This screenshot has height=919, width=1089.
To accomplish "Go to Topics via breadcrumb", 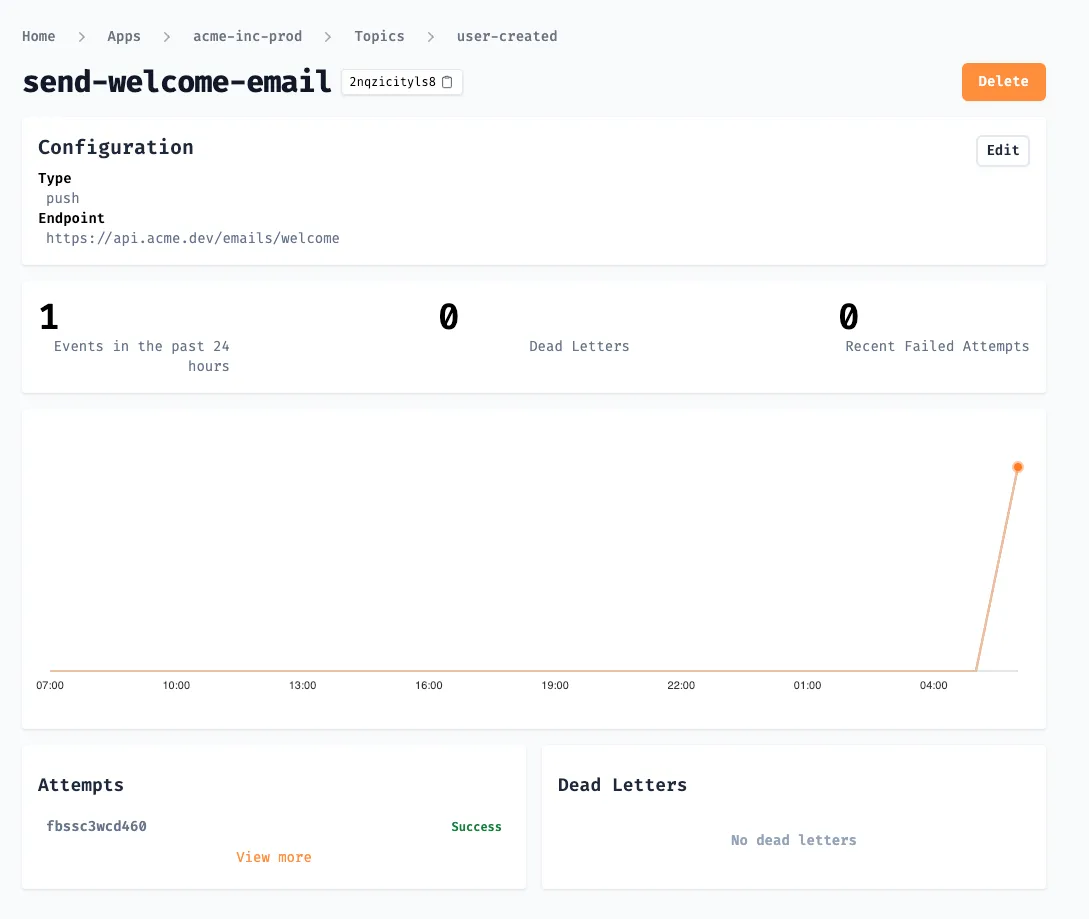I will coord(379,36).
